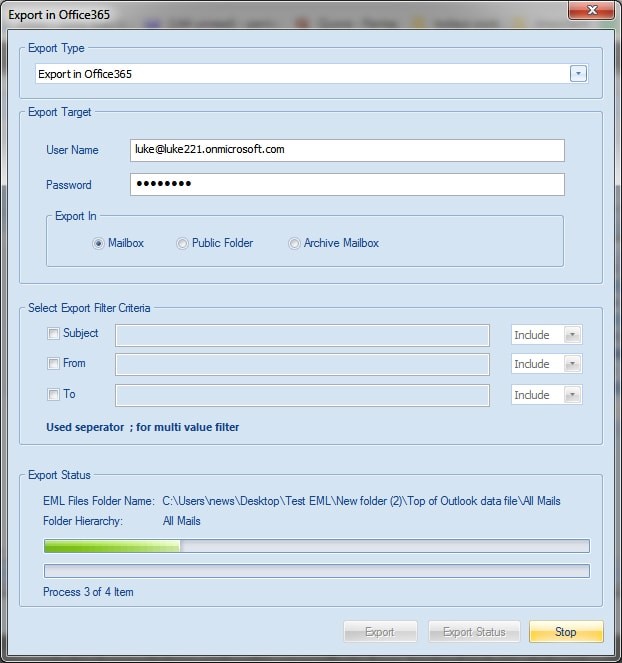Enable the From filter checkbox

click(53, 363)
